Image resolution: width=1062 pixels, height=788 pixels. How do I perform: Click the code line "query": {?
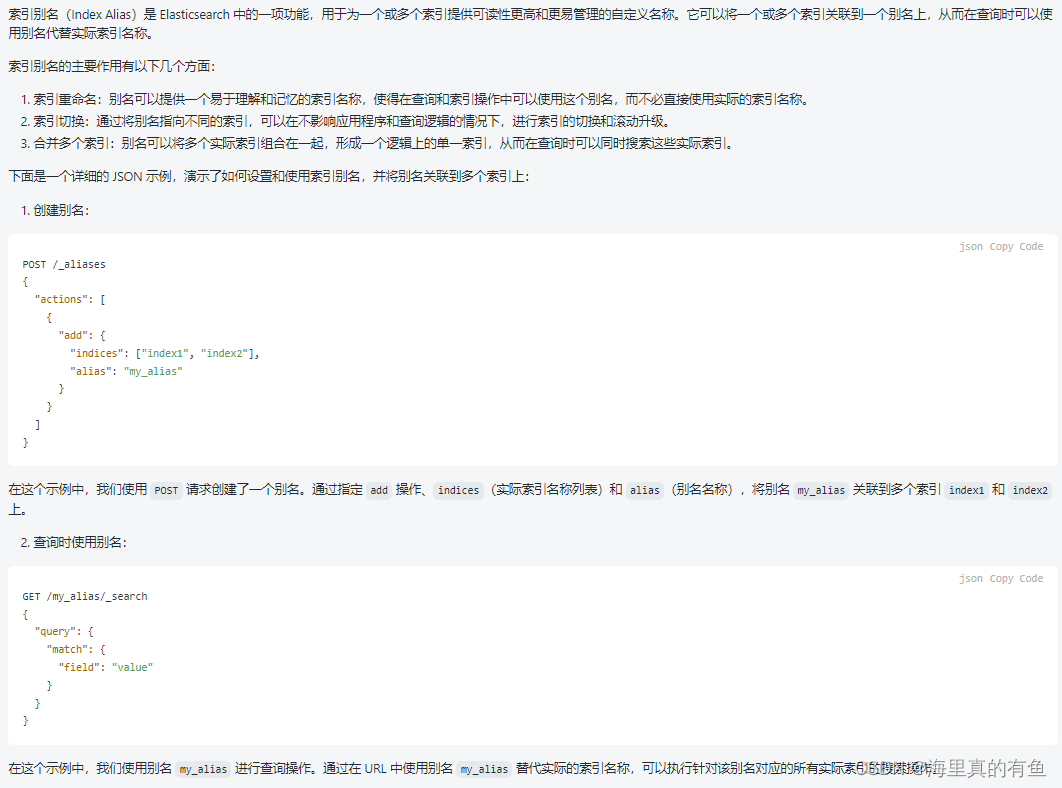click(x=64, y=631)
